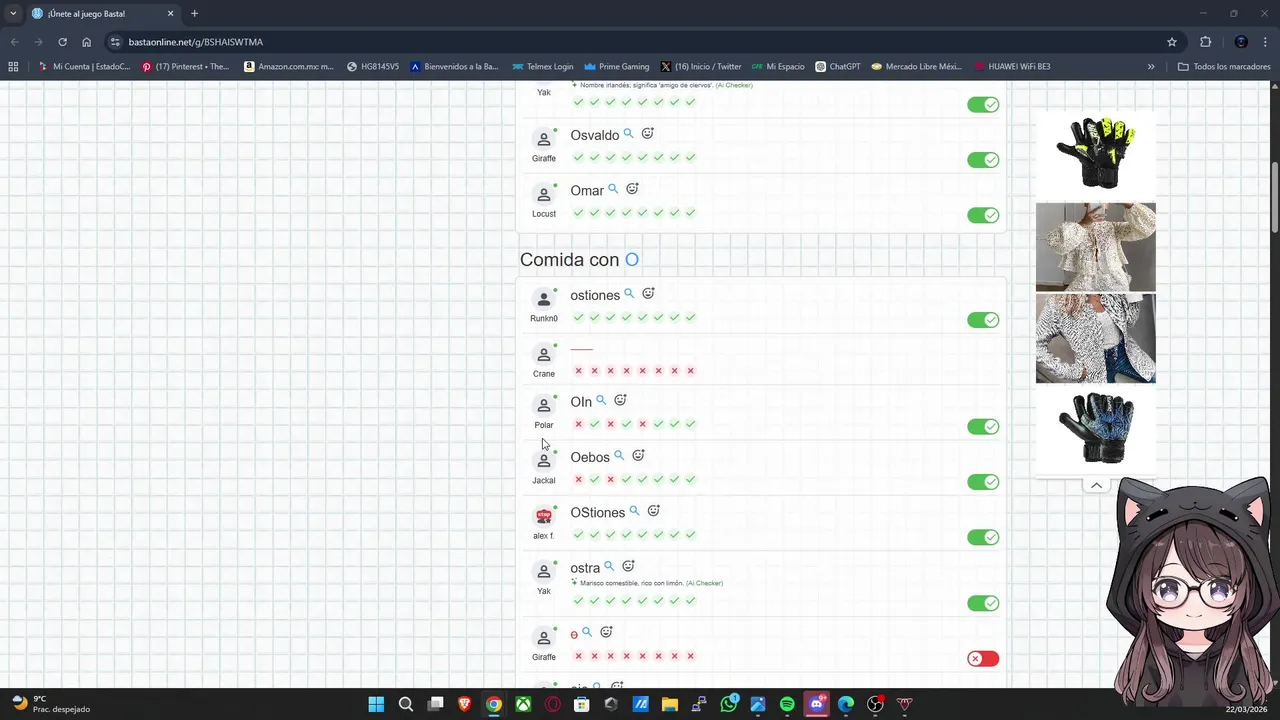
Task: Add a reaction to the OIn answer
Action: [x=620, y=400]
